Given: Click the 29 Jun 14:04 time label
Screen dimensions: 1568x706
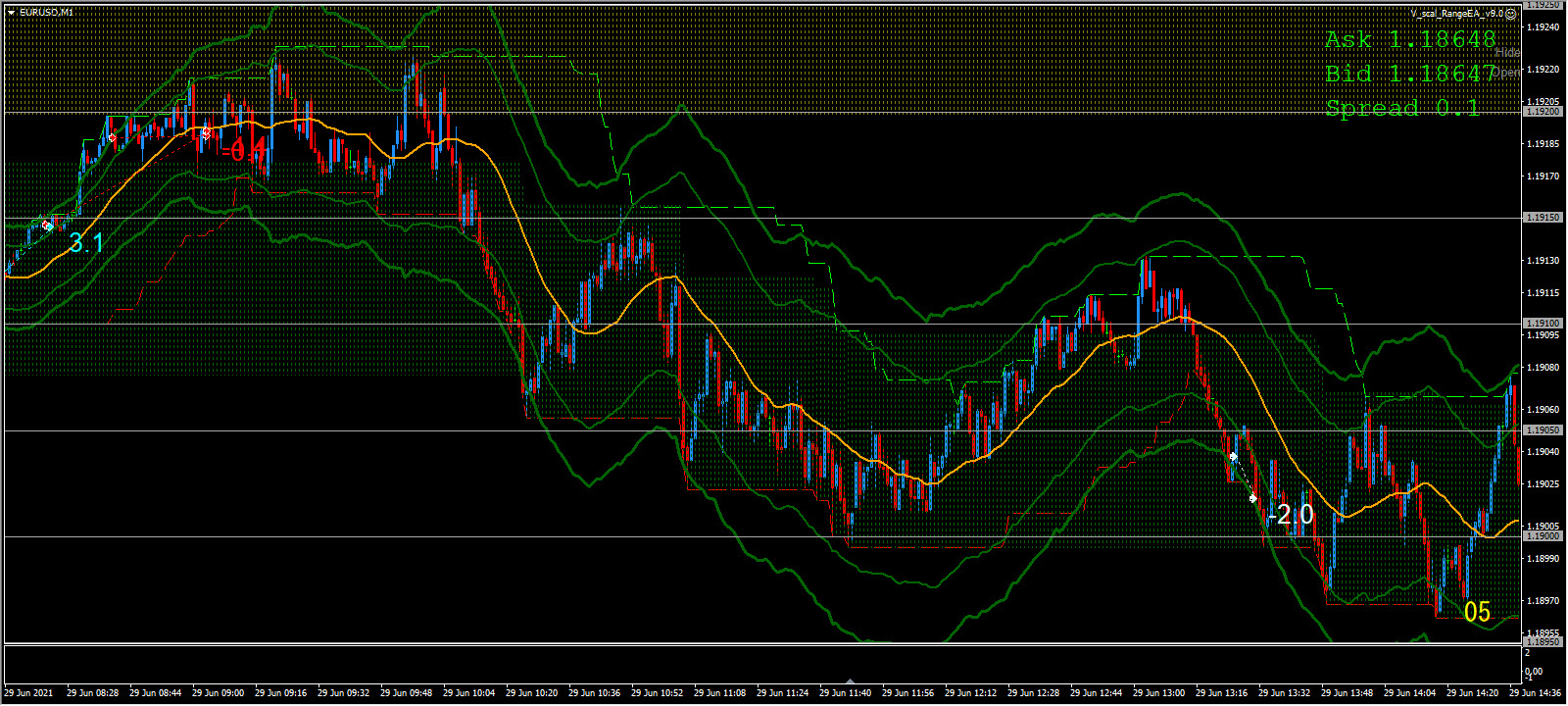Looking at the screenshot, I should [1409, 693].
